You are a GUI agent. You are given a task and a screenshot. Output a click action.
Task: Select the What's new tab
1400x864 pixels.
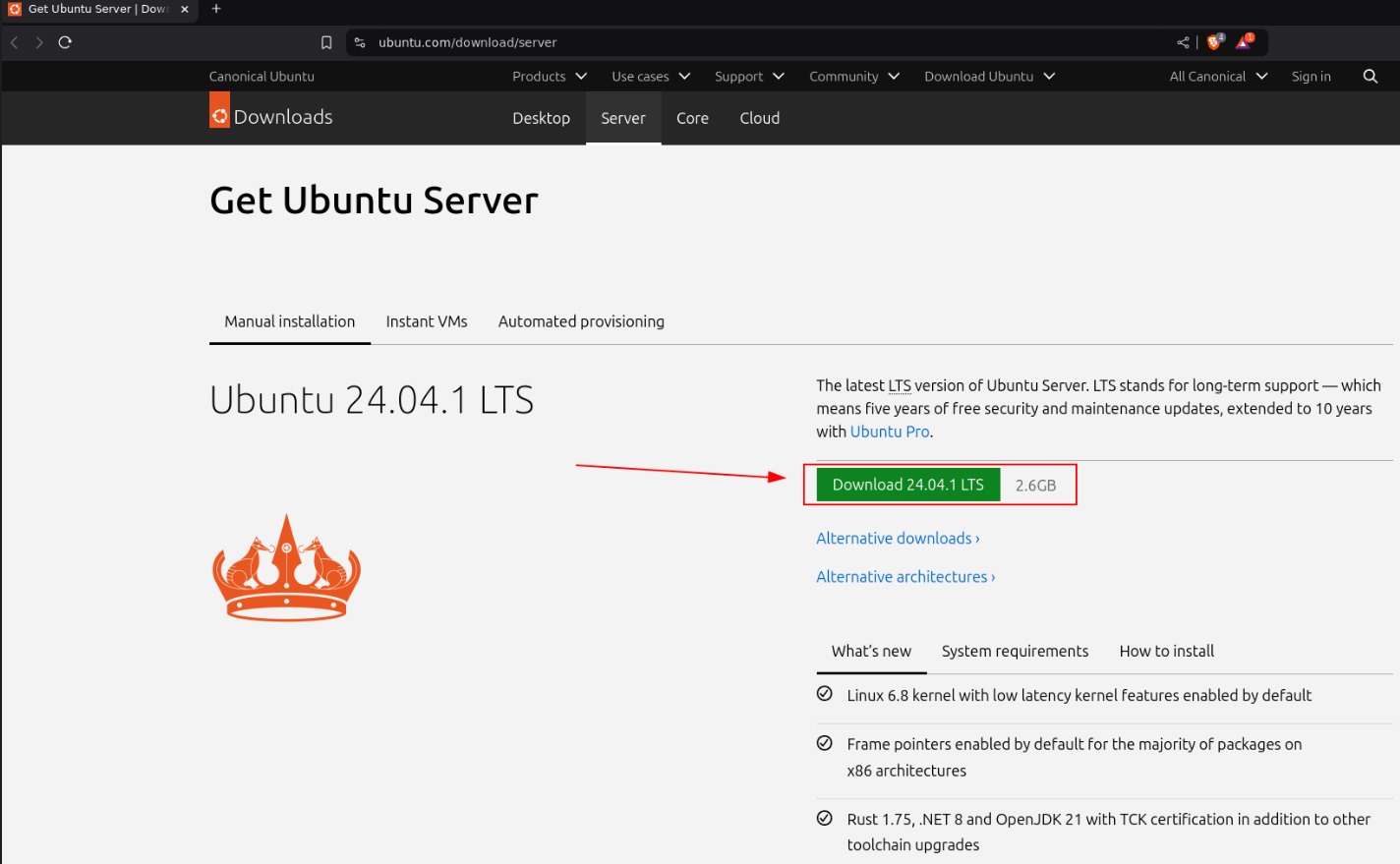[x=871, y=651]
